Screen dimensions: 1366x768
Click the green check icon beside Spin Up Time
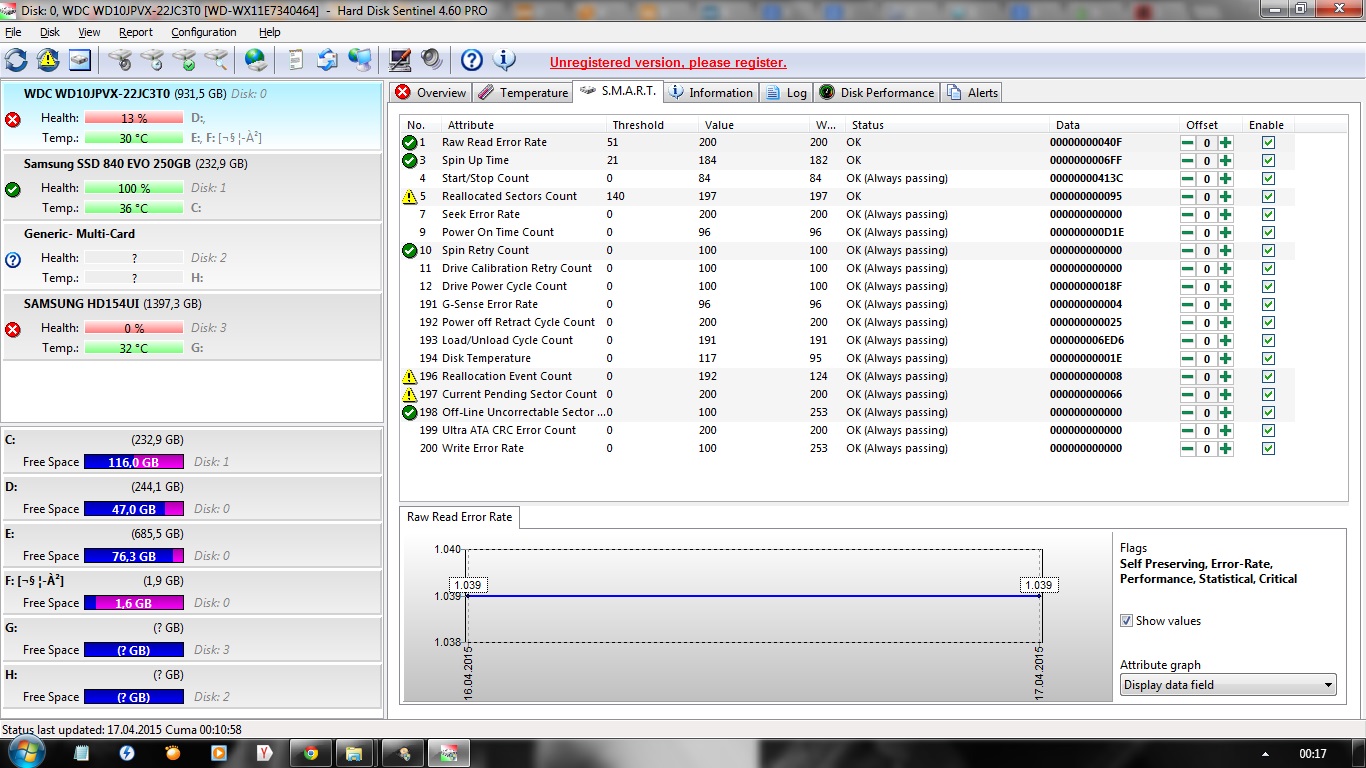(409, 160)
